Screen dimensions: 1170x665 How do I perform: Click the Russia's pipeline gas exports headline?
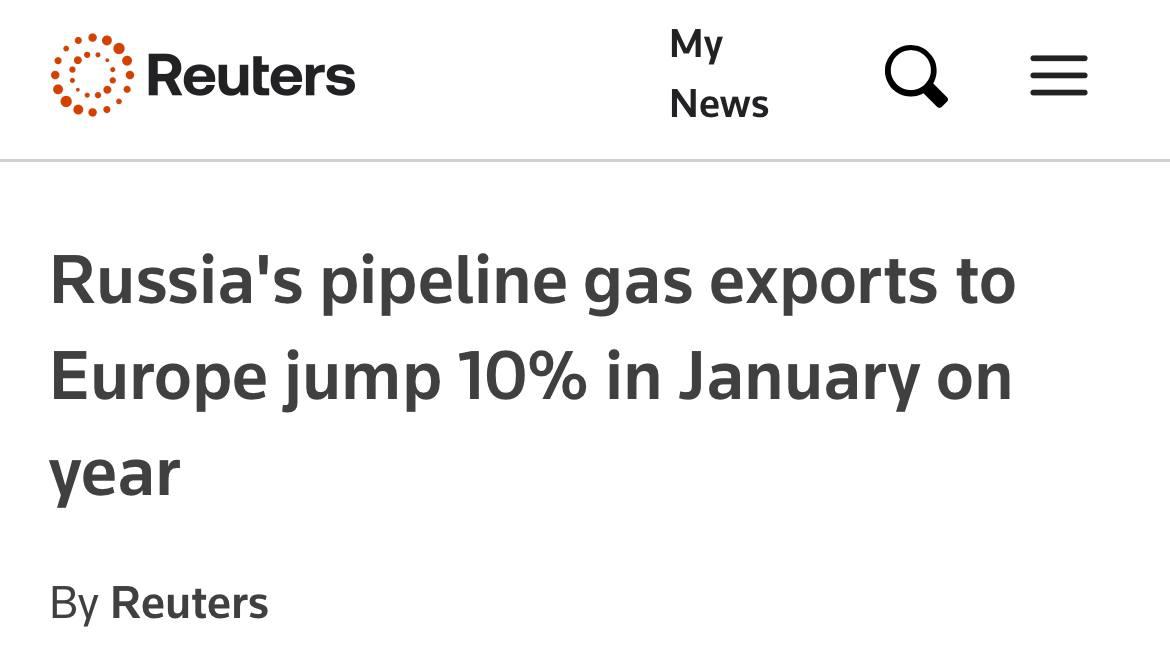532,376
